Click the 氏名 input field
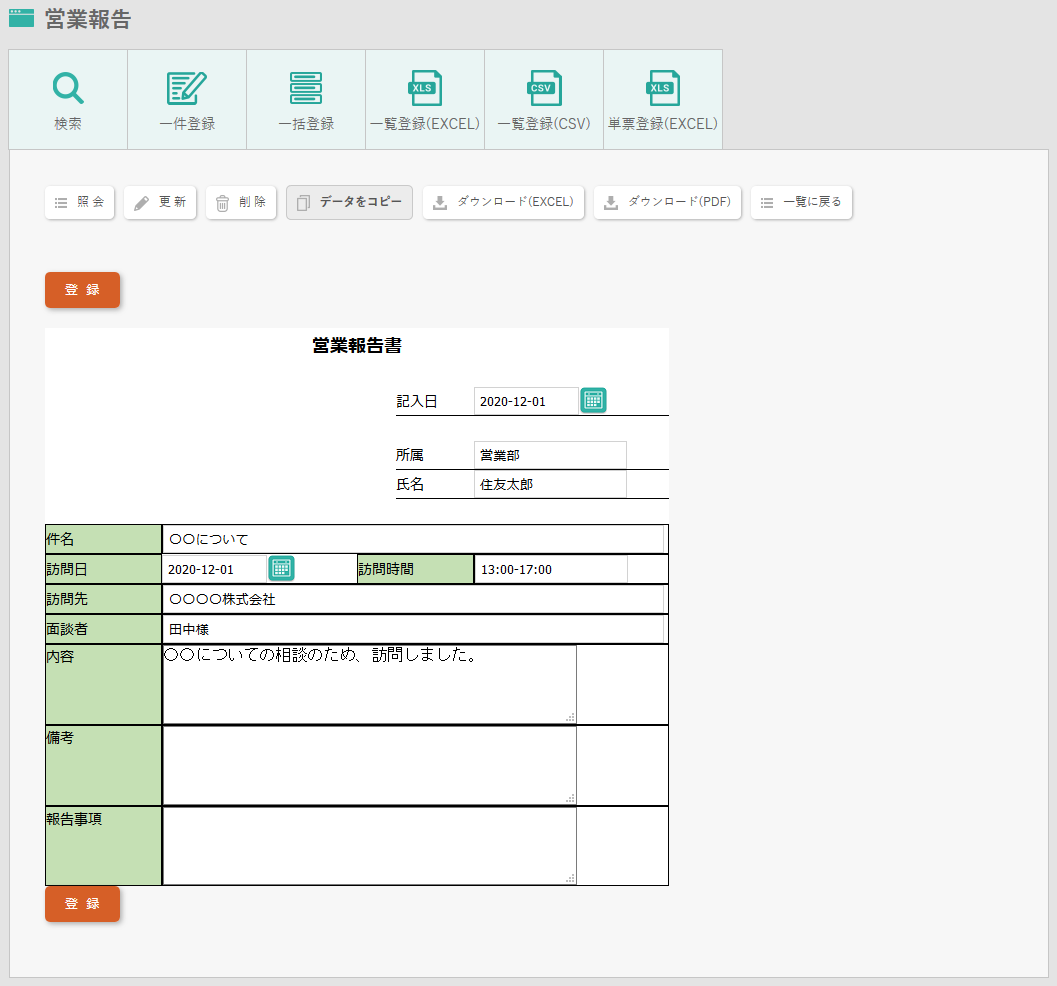Viewport: 1057px width, 986px height. [550, 484]
